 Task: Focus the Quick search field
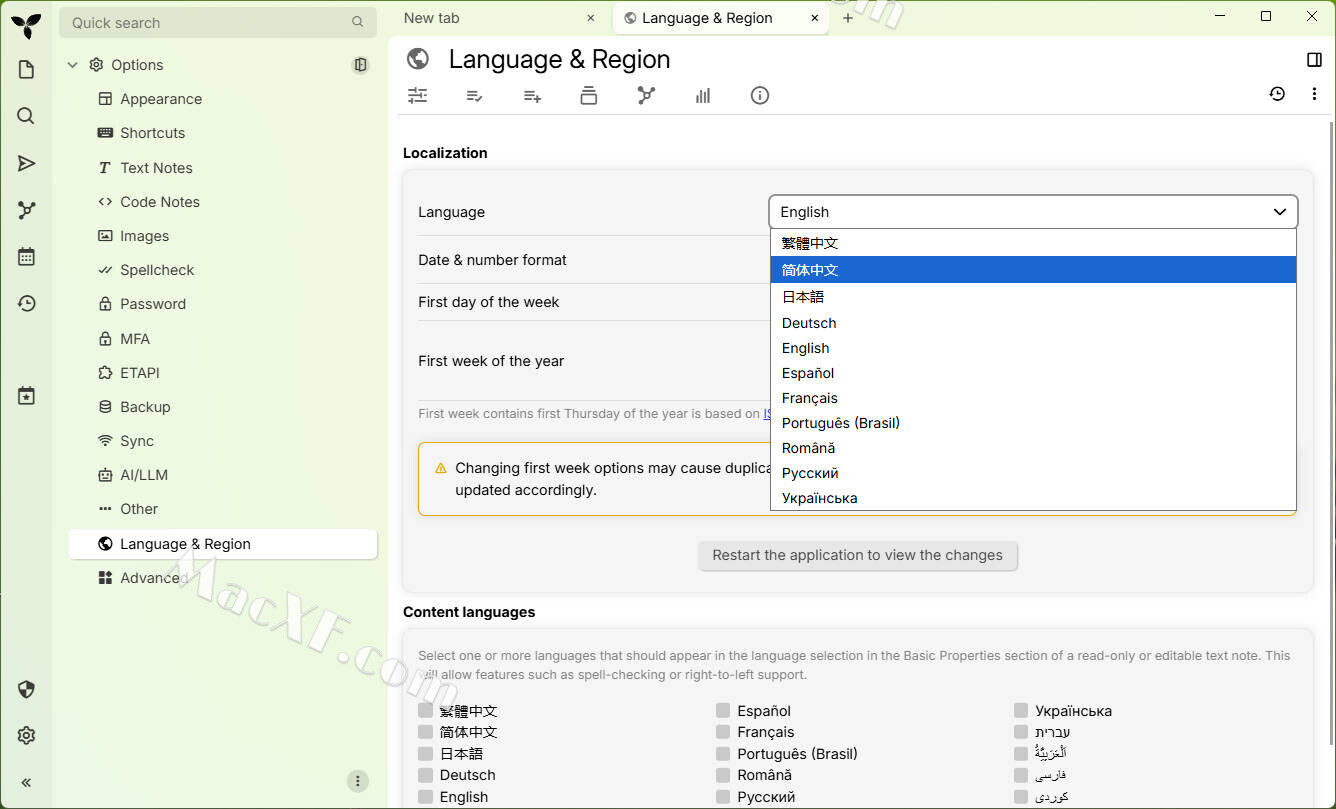pyautogui.click(x=218, y=22)
